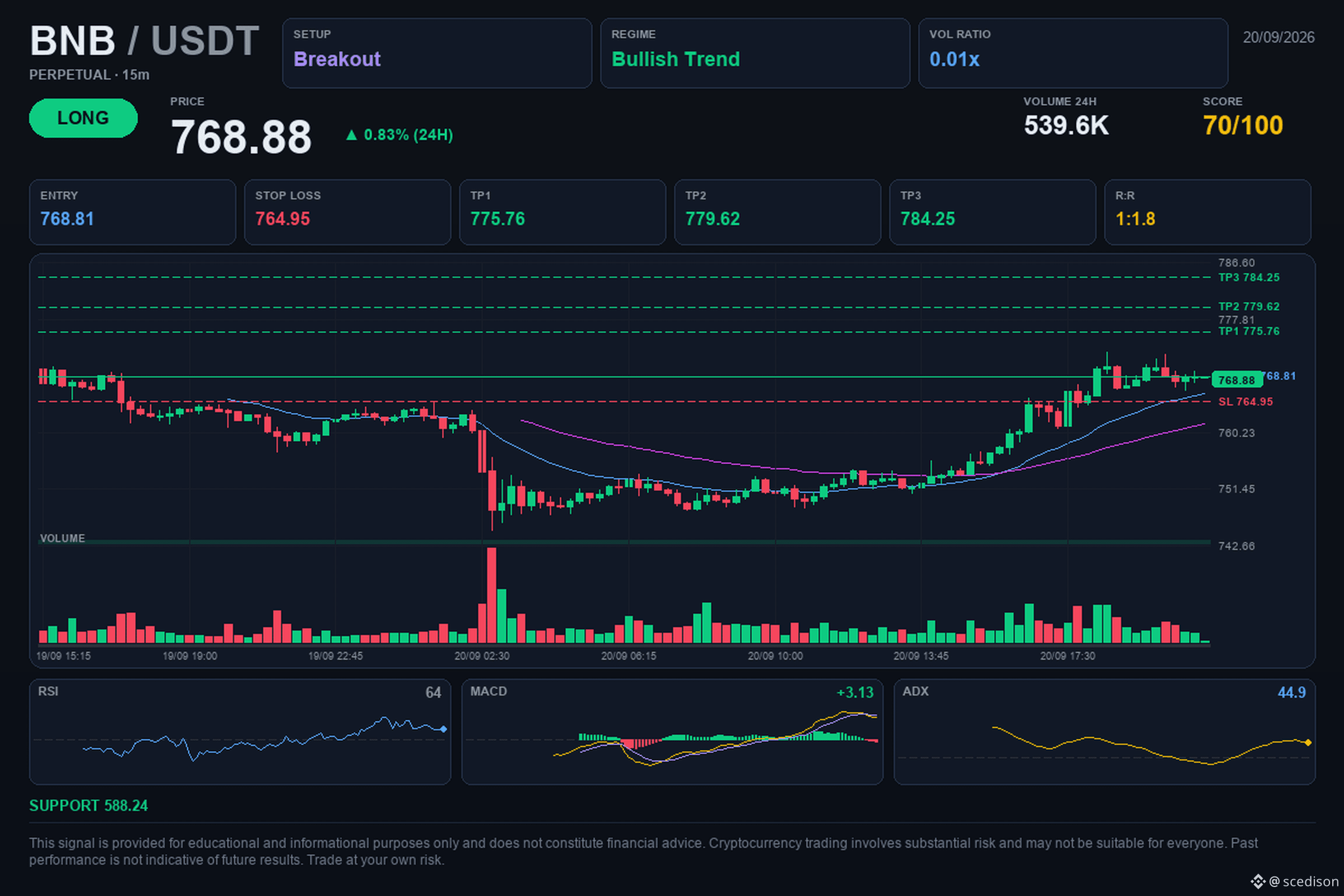Click the yellow ADX endpoint dot
Image resolution: width=1344 pixels, height=896 pixels.
(x=1308, y=743)
